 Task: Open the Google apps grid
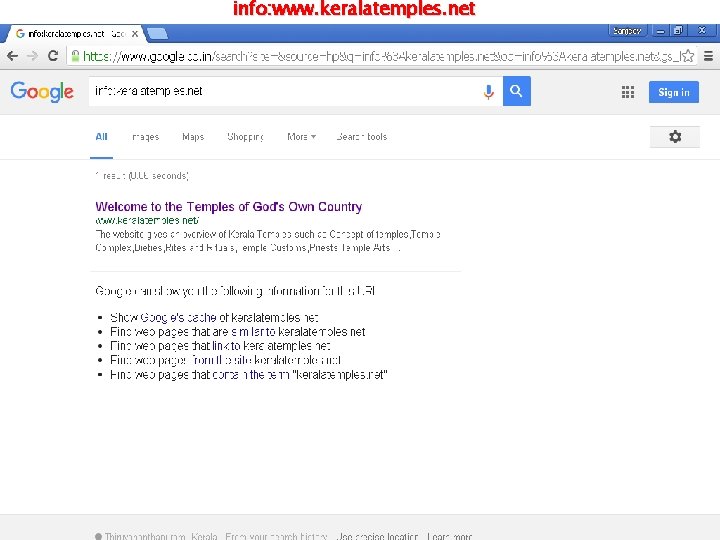point(628,92)
